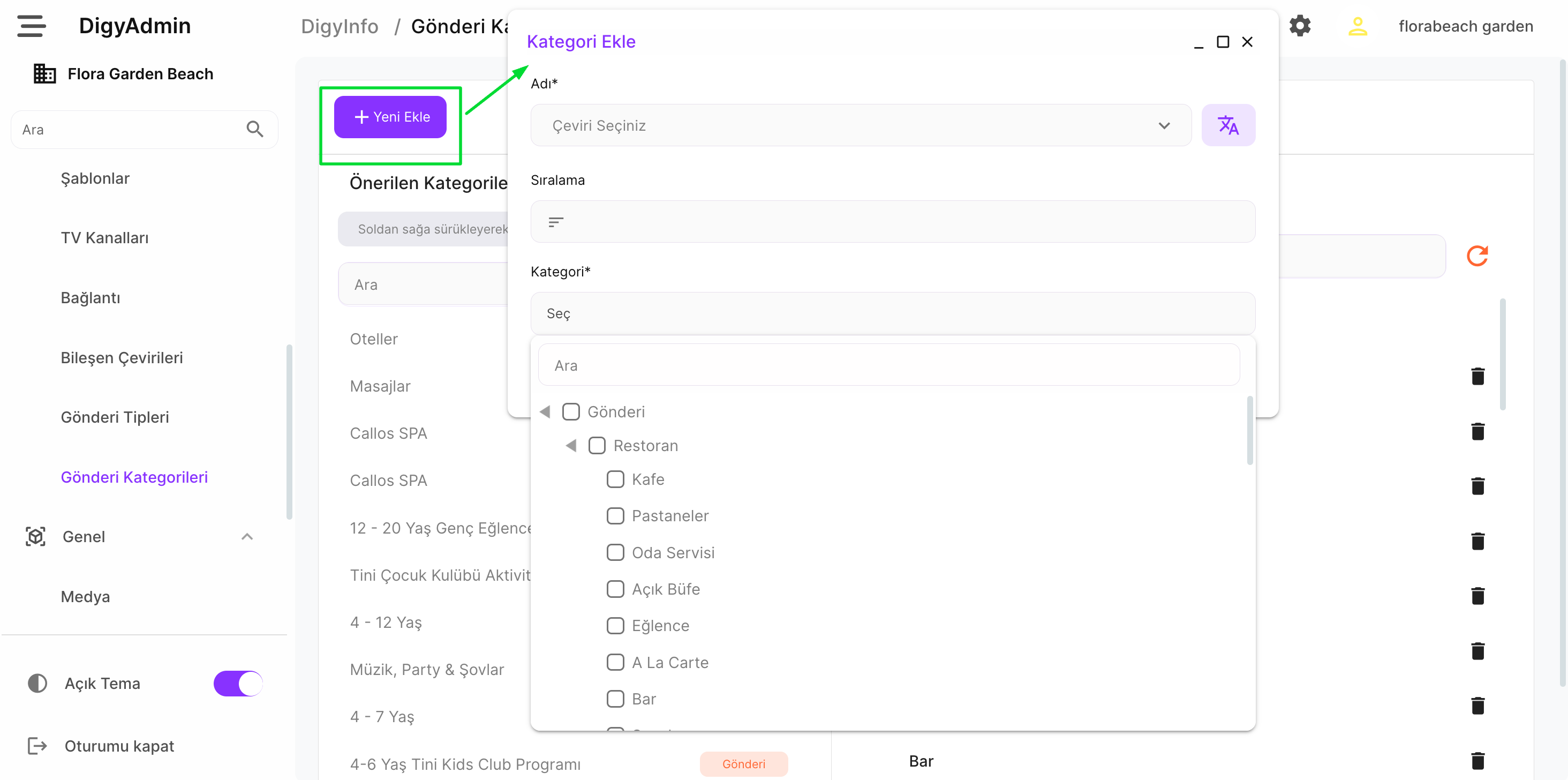Click the Sıralama input field
Image resolution: width=1568 pixels, height=780 pixels.
click(x=892, y=222)
